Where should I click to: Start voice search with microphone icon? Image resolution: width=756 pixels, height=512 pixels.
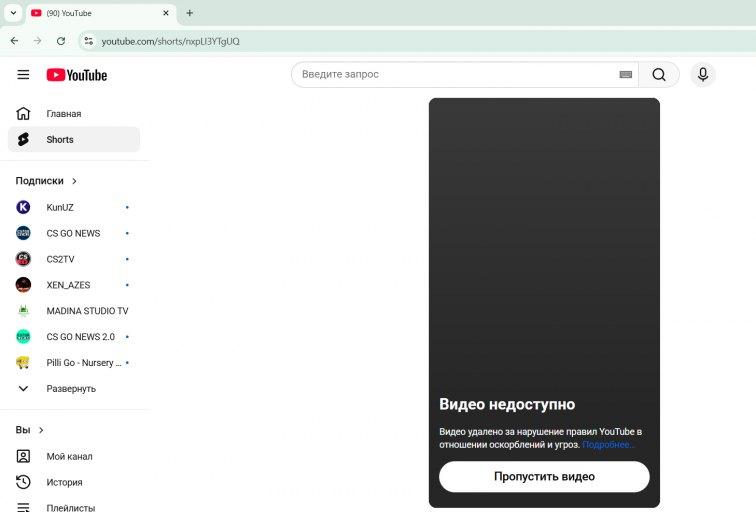(x=702, y=75)
